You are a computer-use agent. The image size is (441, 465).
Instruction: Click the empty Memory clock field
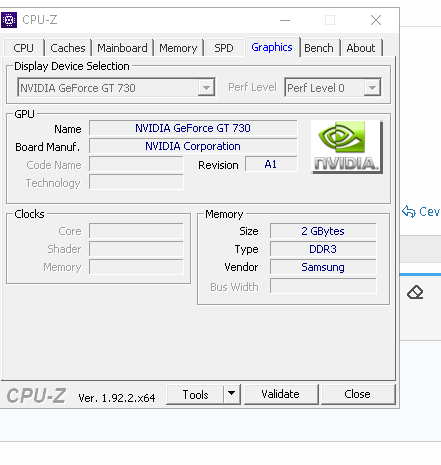[136, 267]
